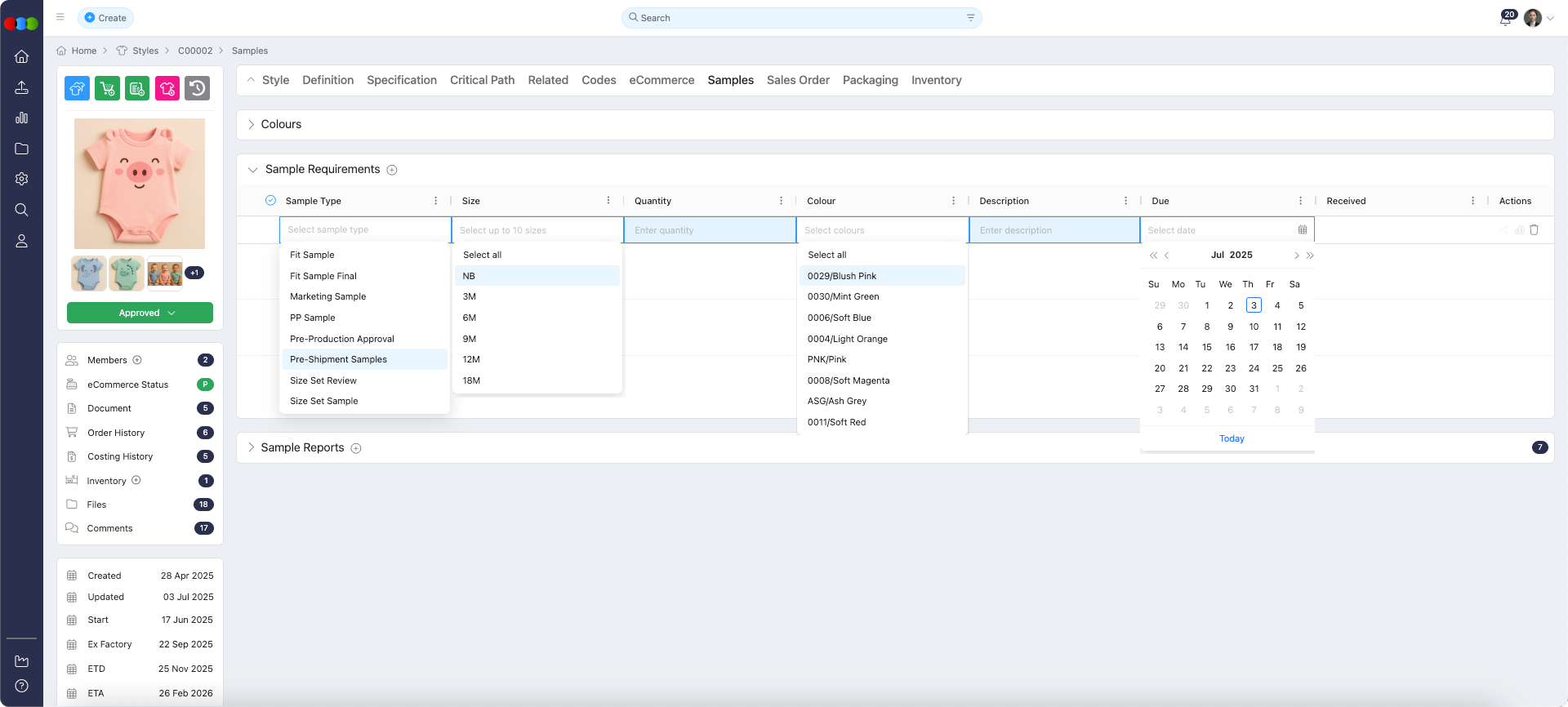The image size is (1568, 707).
Task: Click the pink garment icon button
Action: click(x=167, y=88)
